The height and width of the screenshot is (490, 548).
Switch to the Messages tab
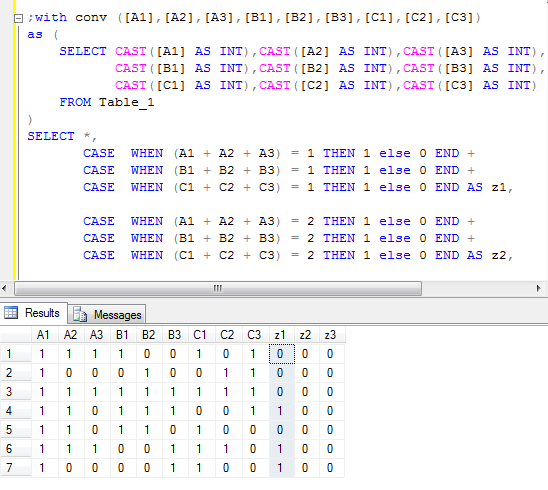tap(107, 314)
